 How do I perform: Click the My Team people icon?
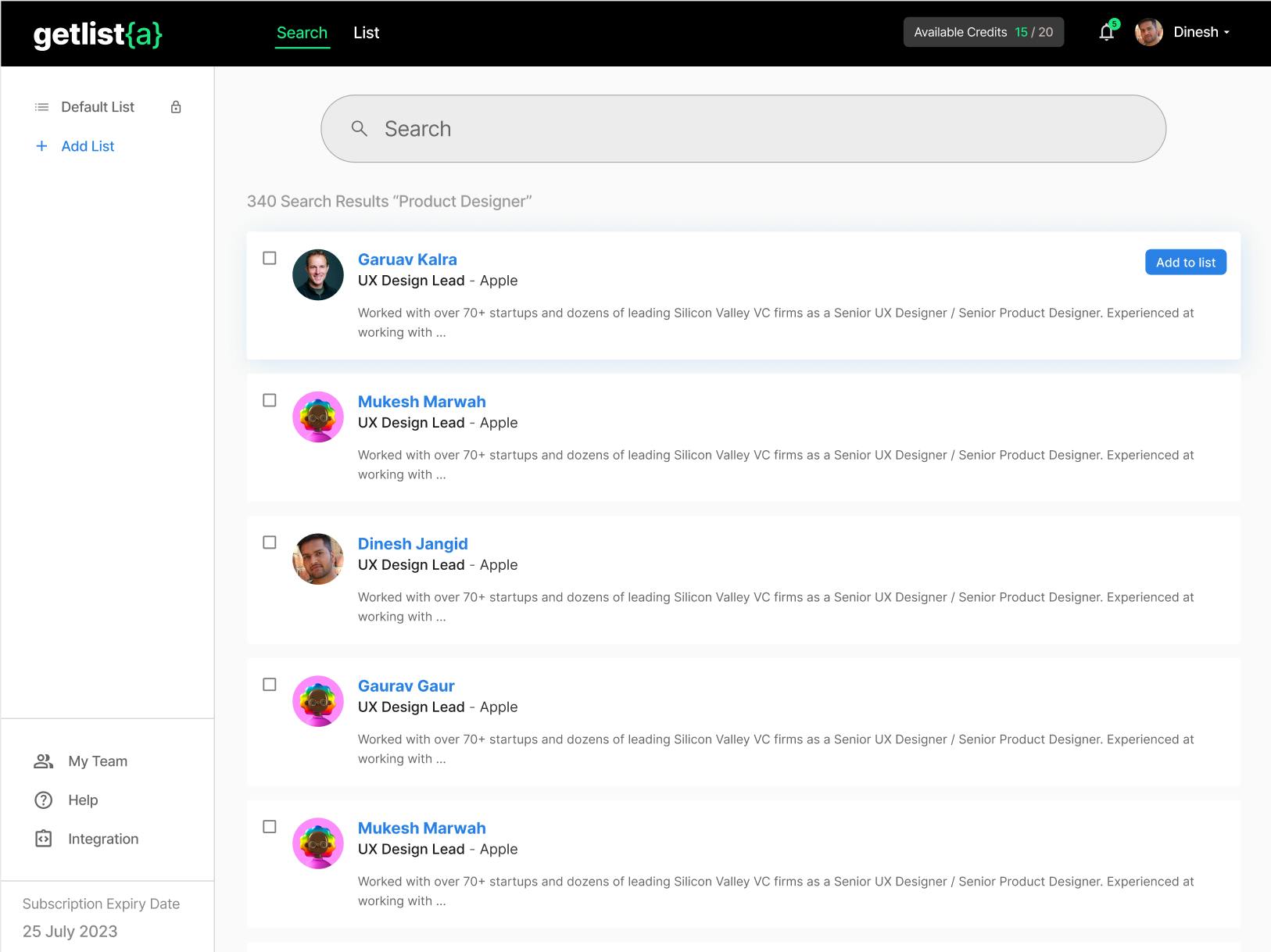coord(44,761)
